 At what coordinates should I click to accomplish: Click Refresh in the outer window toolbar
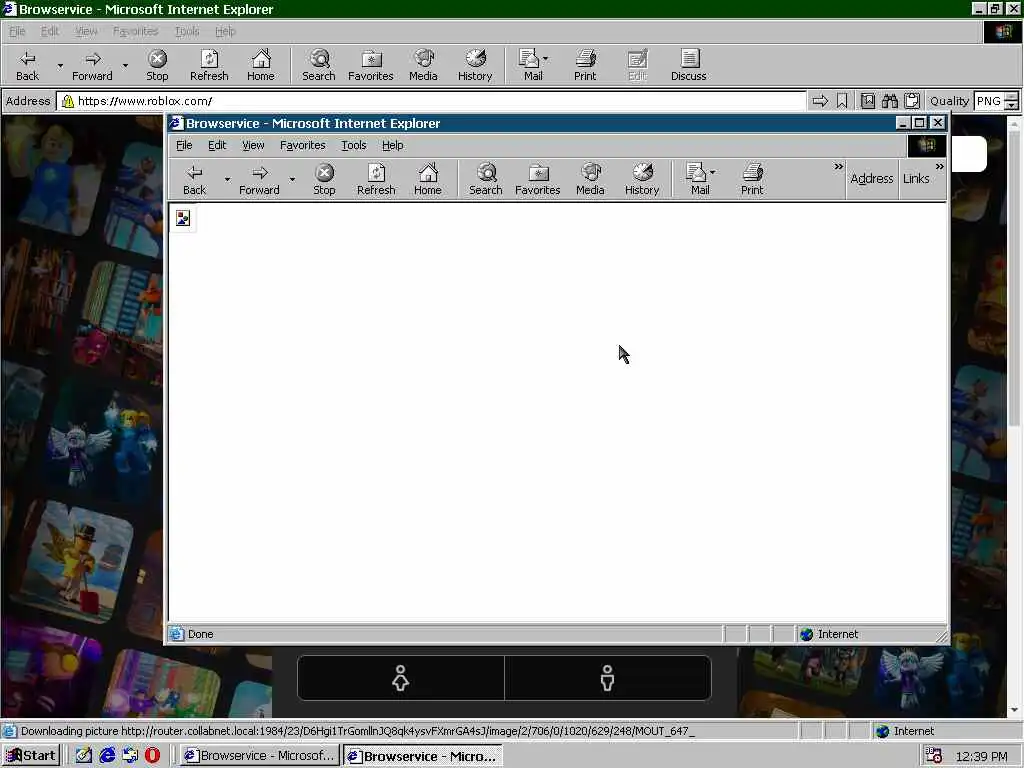click(x=209, y=65)
